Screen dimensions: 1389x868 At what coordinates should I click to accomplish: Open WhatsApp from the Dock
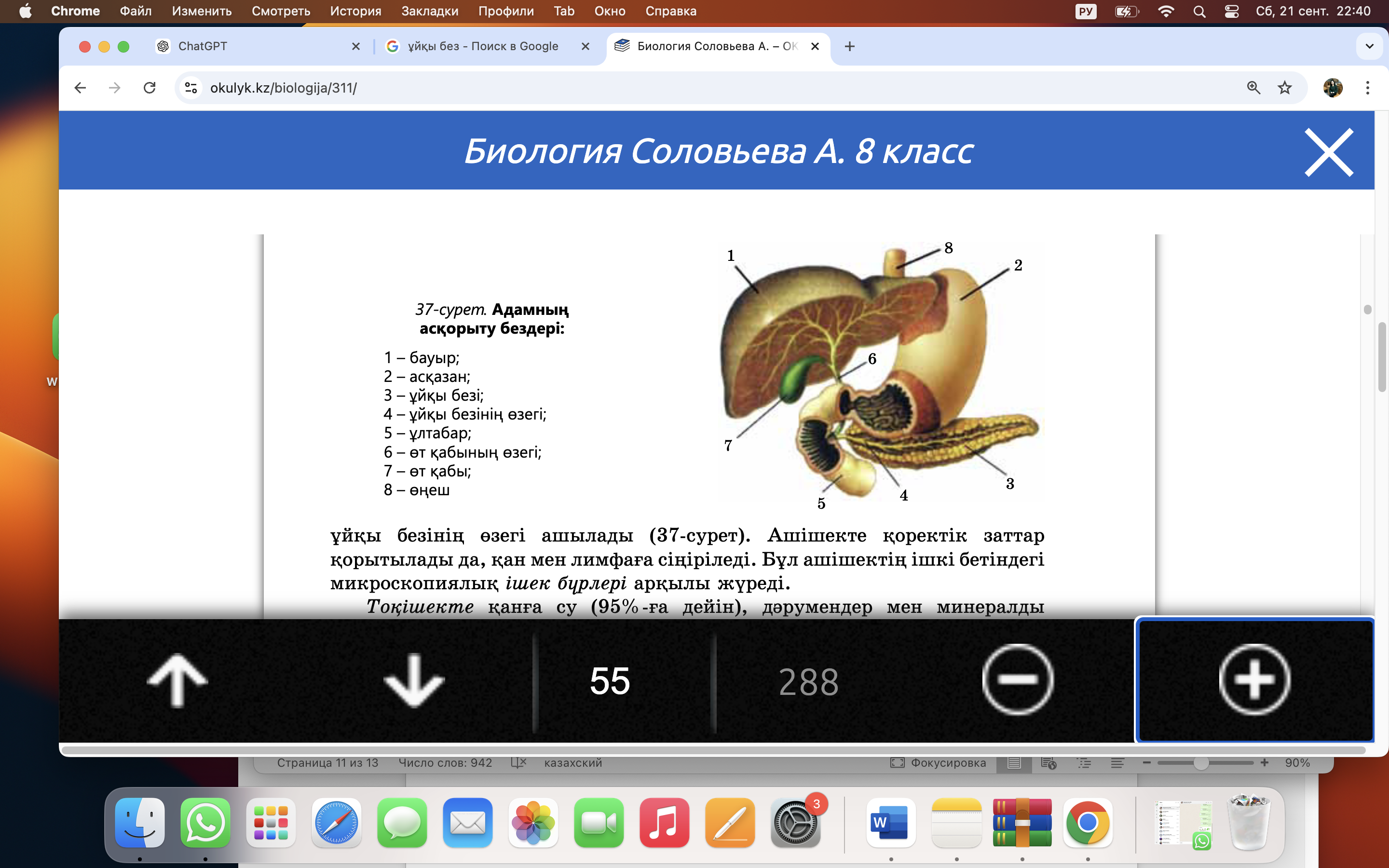(x=205, y=823)
